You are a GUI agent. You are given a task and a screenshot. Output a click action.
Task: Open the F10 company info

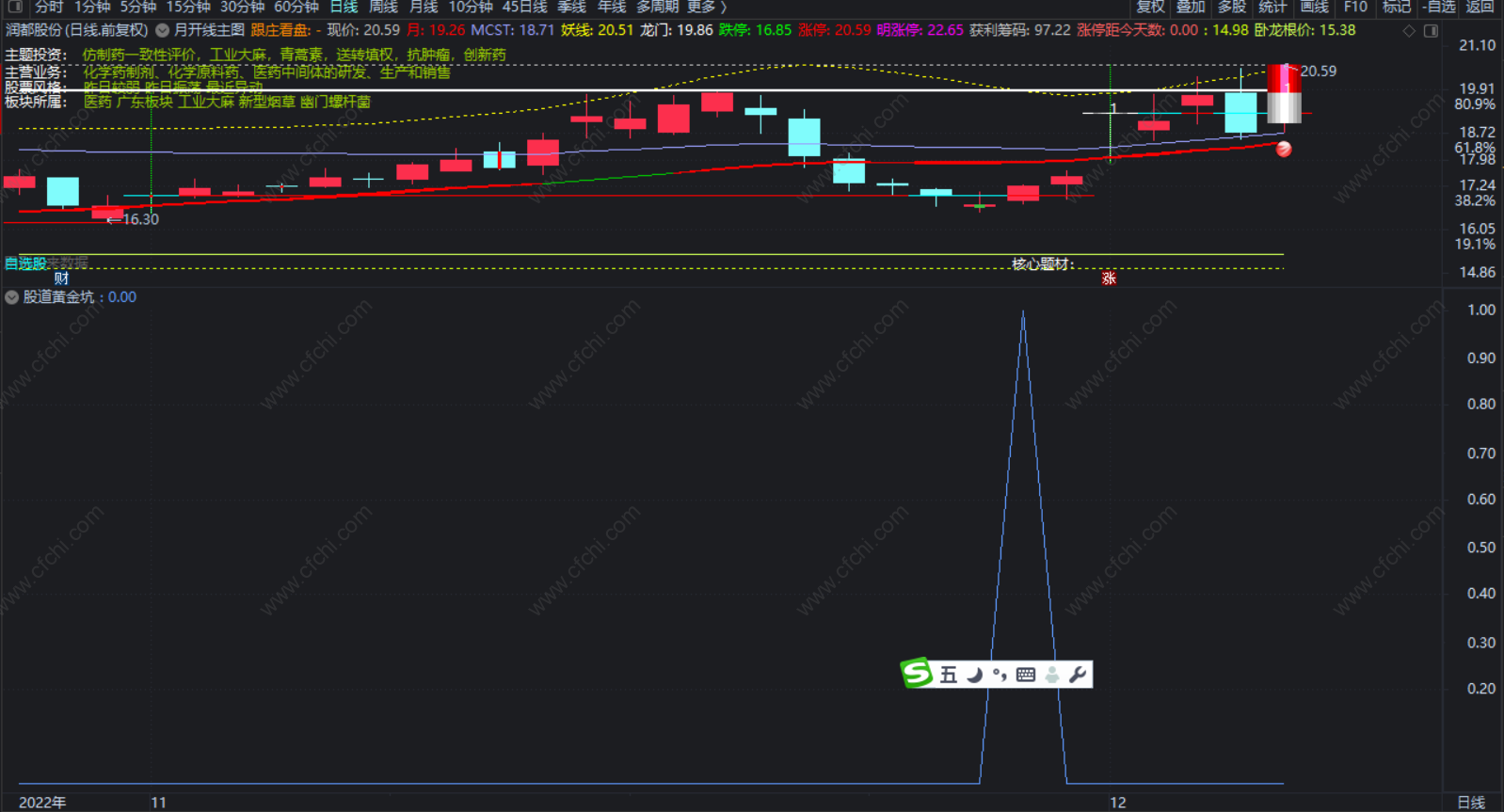(x=1355, y=7)
